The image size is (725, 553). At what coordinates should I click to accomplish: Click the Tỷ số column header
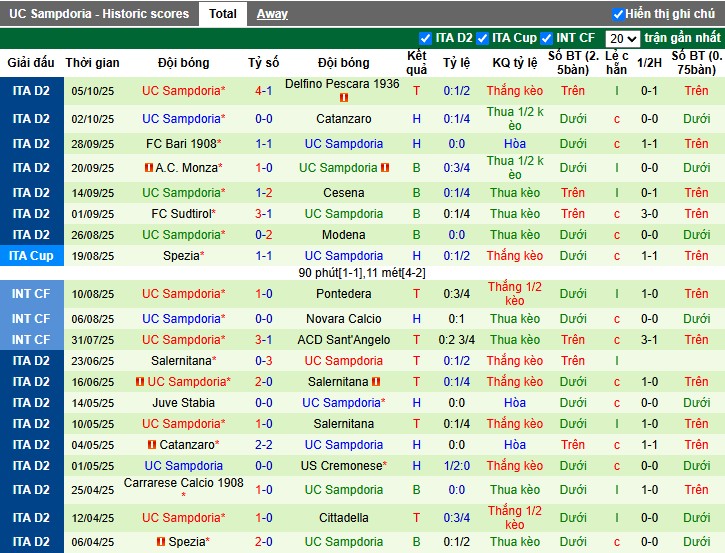tap(264, 63)
